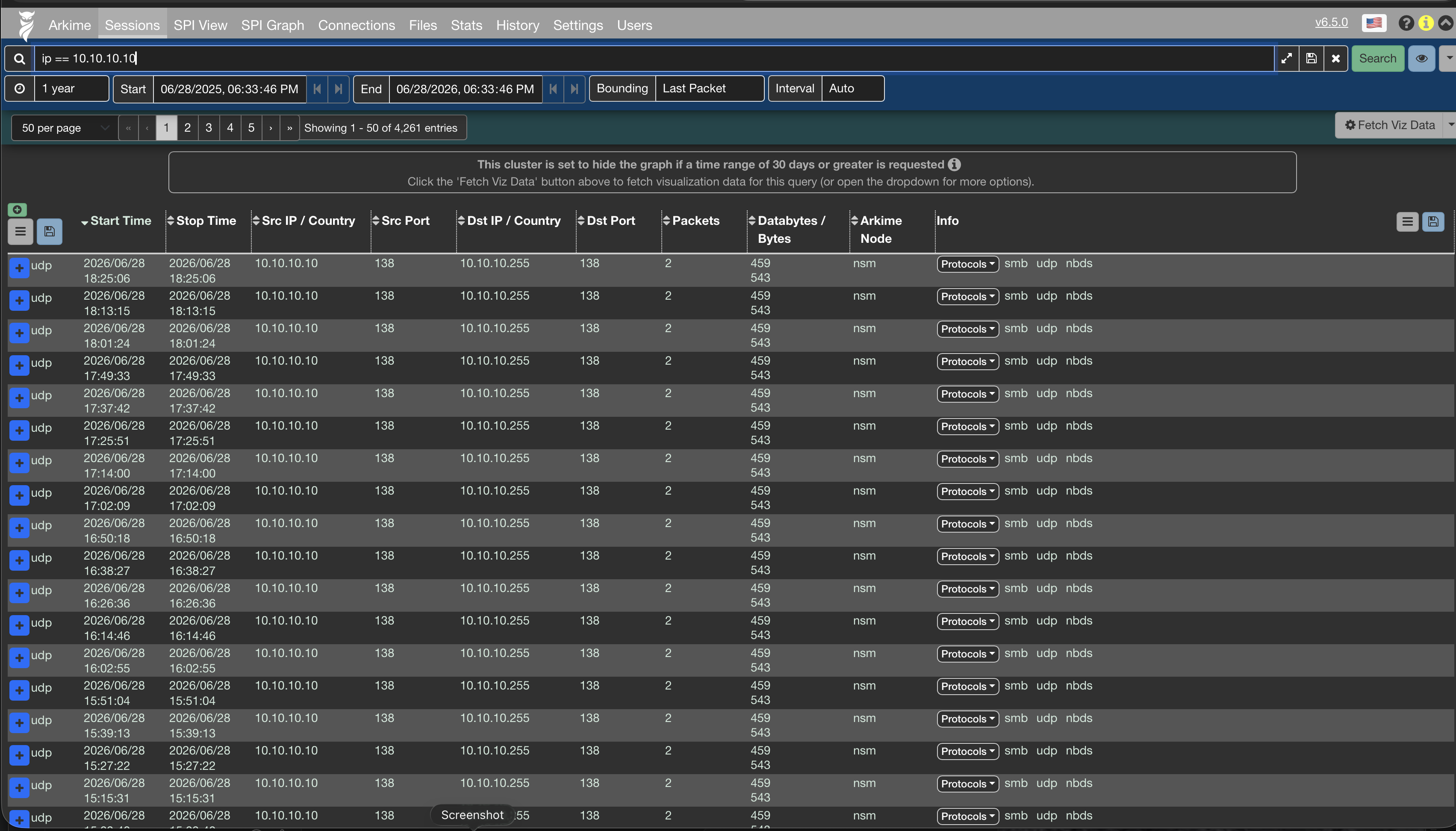This screenshot has width=1456, height=831.
Task: Open the yellow info icon
Action: coord(1426,23)
